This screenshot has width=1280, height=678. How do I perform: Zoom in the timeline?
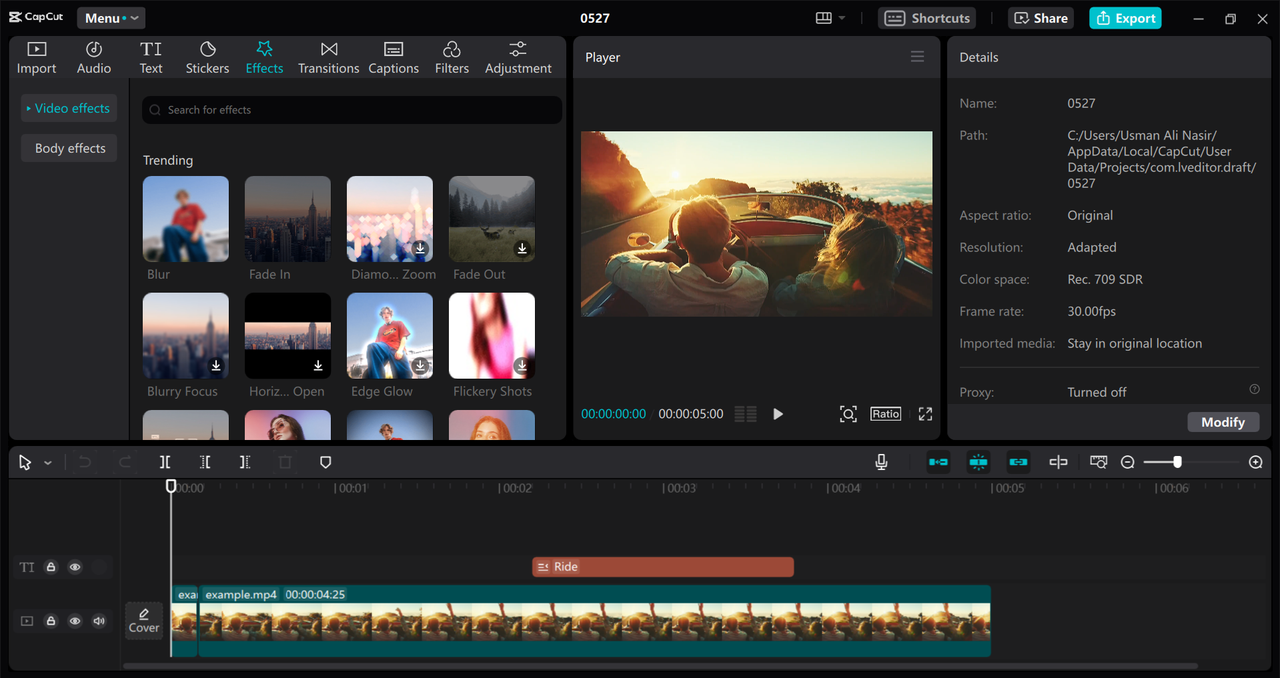click(1256, 462)
